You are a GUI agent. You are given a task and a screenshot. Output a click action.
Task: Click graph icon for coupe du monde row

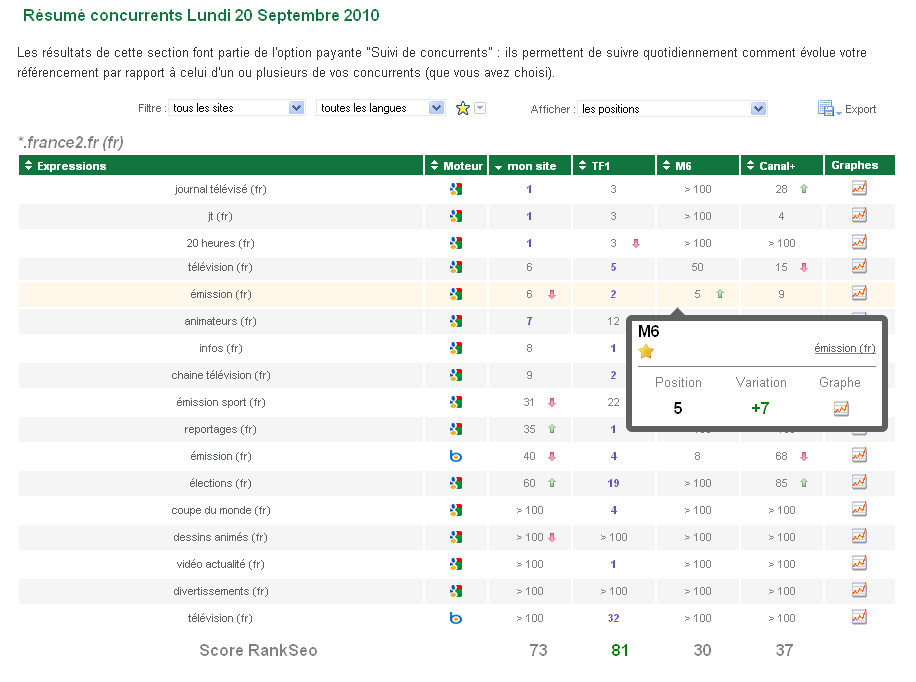coord(858,509)
